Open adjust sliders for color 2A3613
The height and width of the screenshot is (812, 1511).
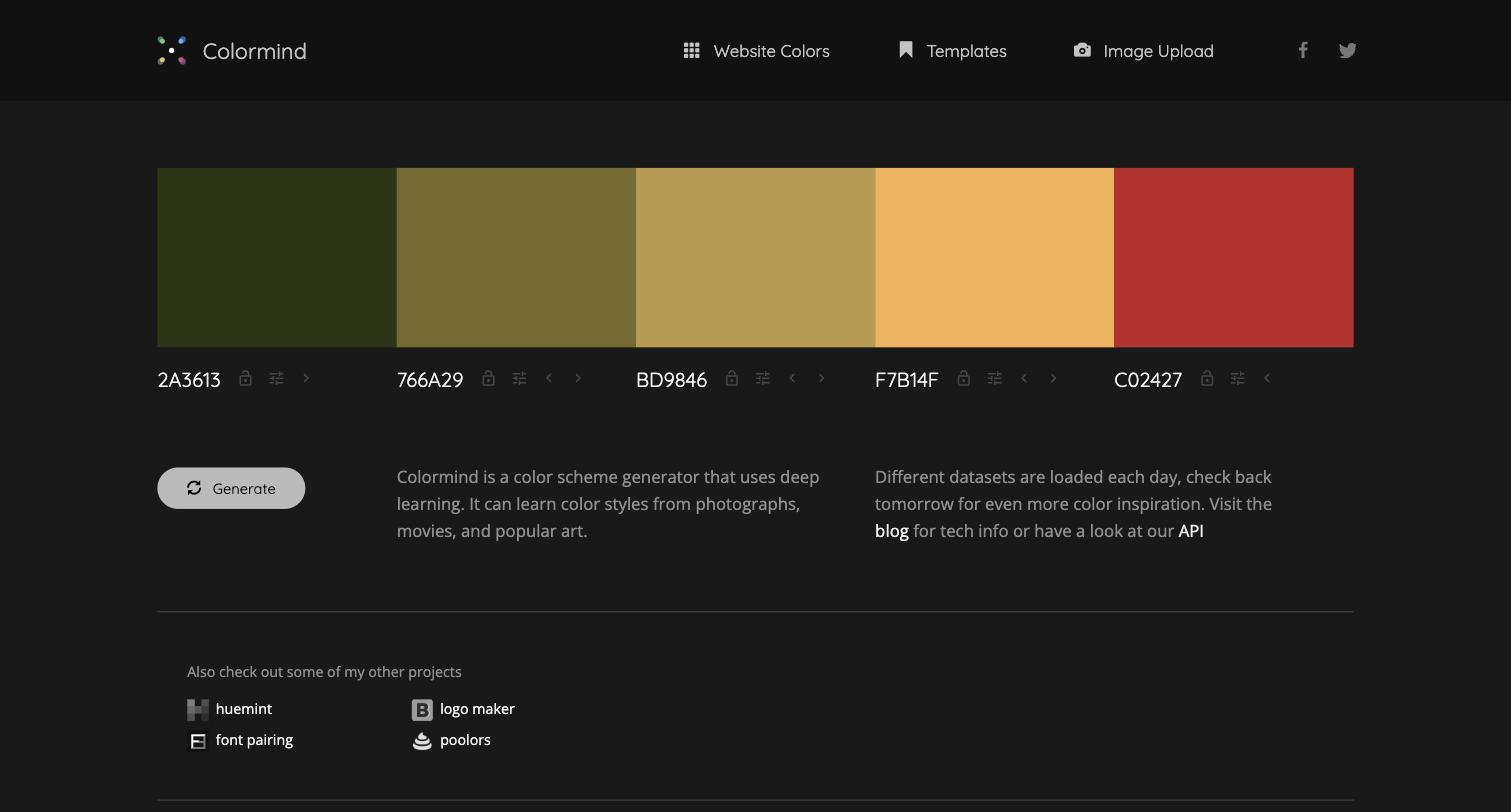tap(276, 378)
